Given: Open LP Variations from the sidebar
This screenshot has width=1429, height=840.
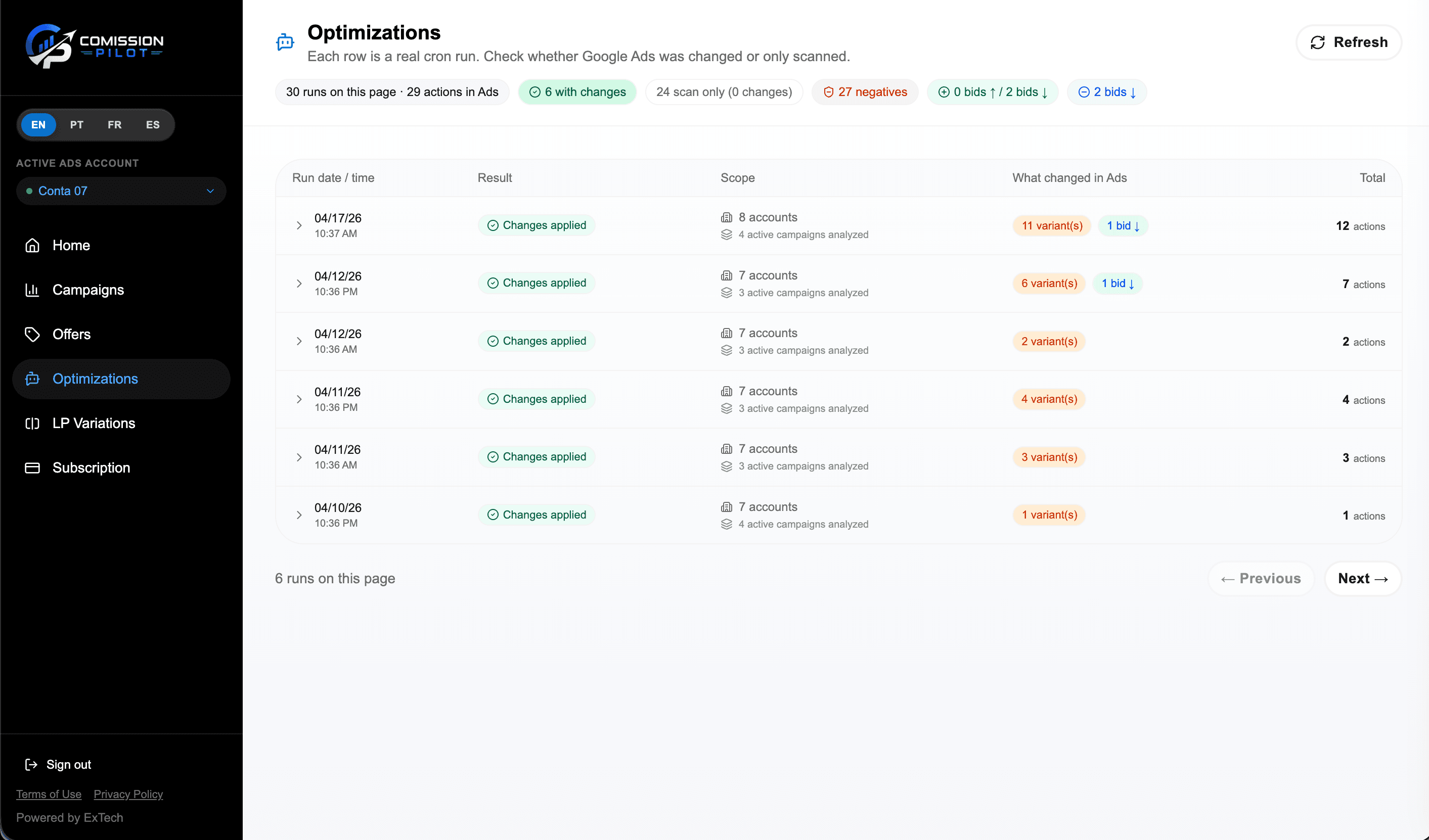Looking at the screenshot, I should tap(94, 423).
